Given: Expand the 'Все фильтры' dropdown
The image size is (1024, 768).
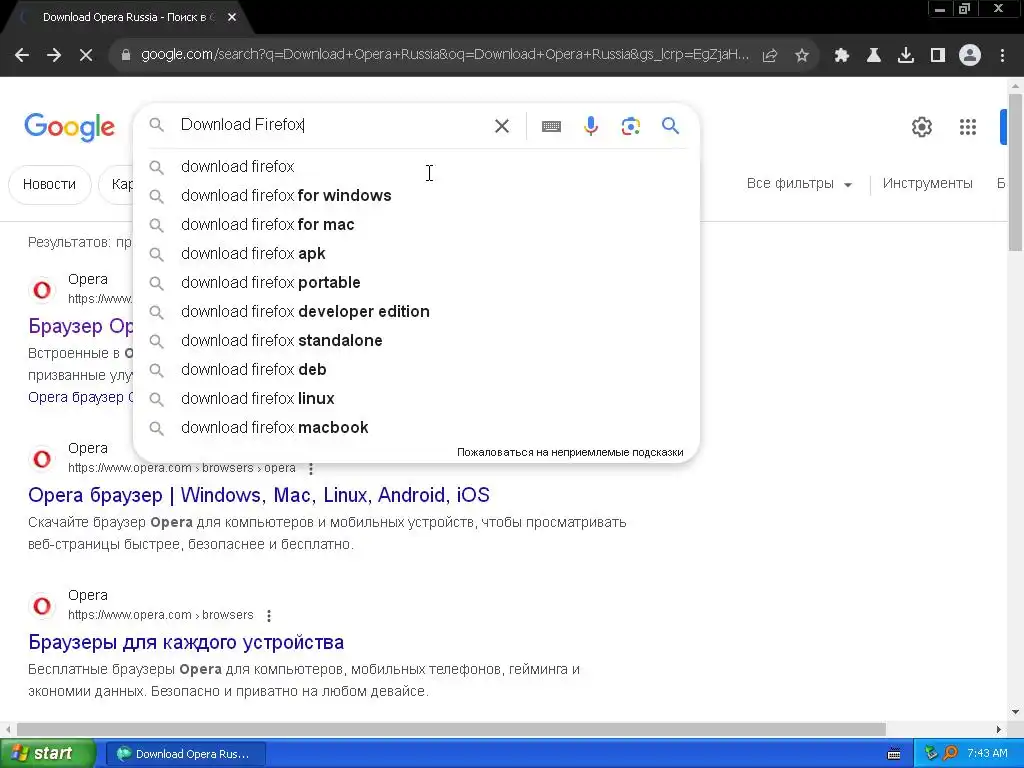Looking at the screenshot, I should (799, 184).
